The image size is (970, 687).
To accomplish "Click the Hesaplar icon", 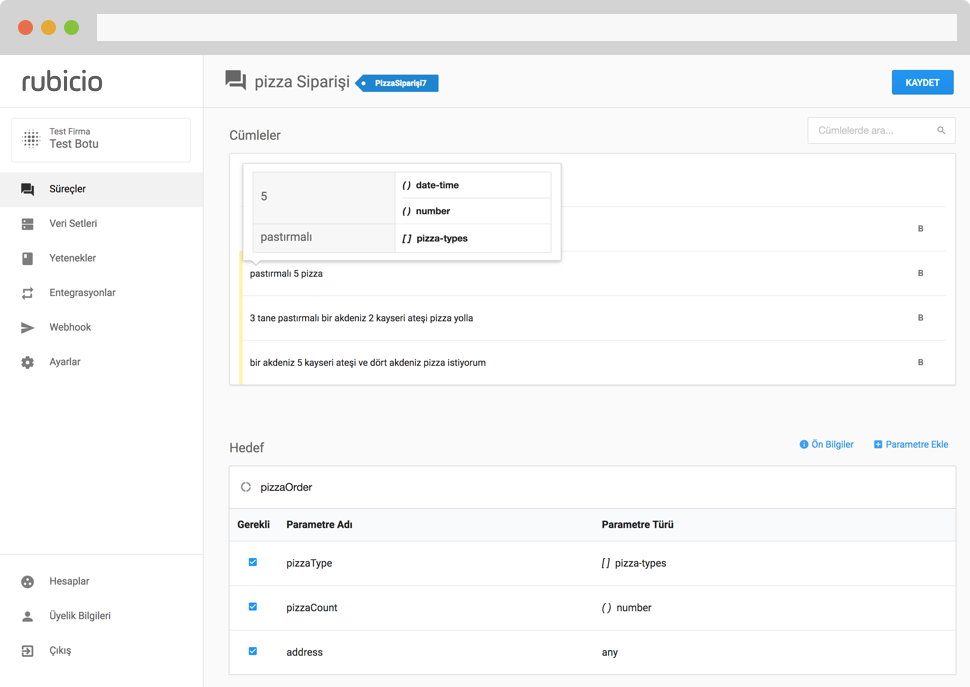I will click(27, 581).
